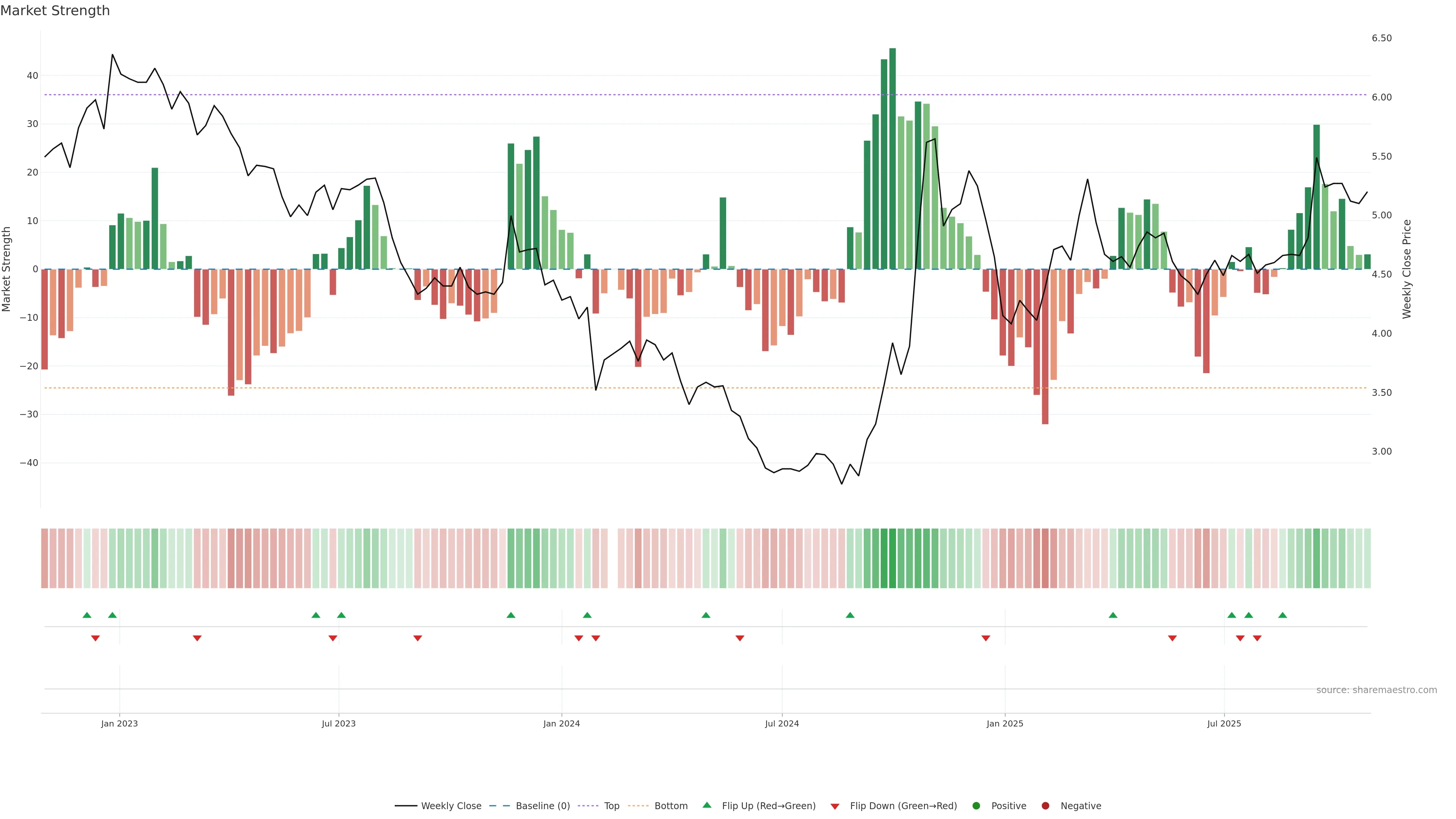Click the Market Strength chart title
The height and width of the screenshot is (819, 1456).
pyautogui.click(x=55, y=11)
